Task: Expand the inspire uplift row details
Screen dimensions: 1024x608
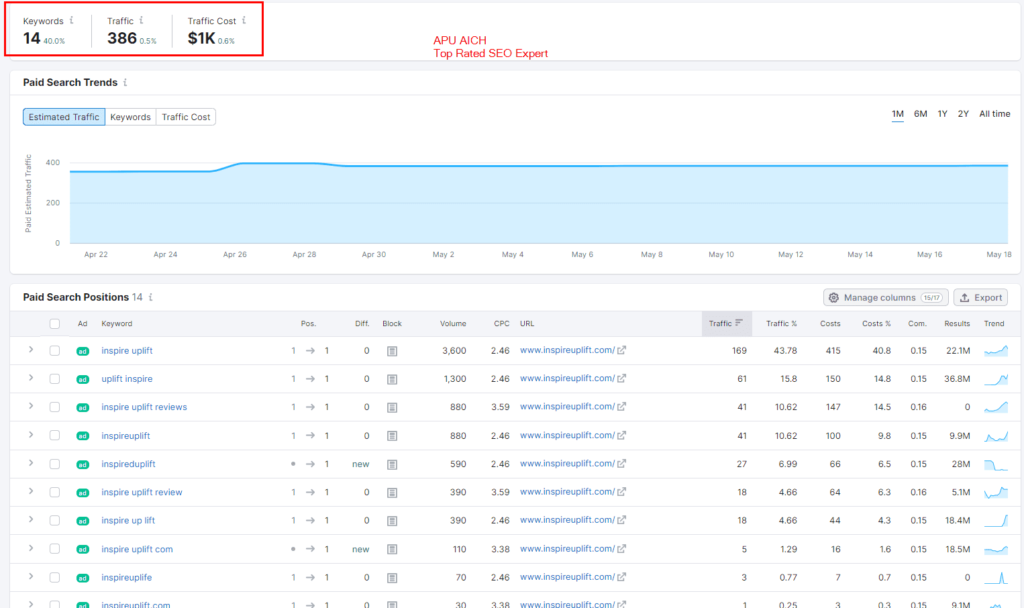Action: coord(31,350)
